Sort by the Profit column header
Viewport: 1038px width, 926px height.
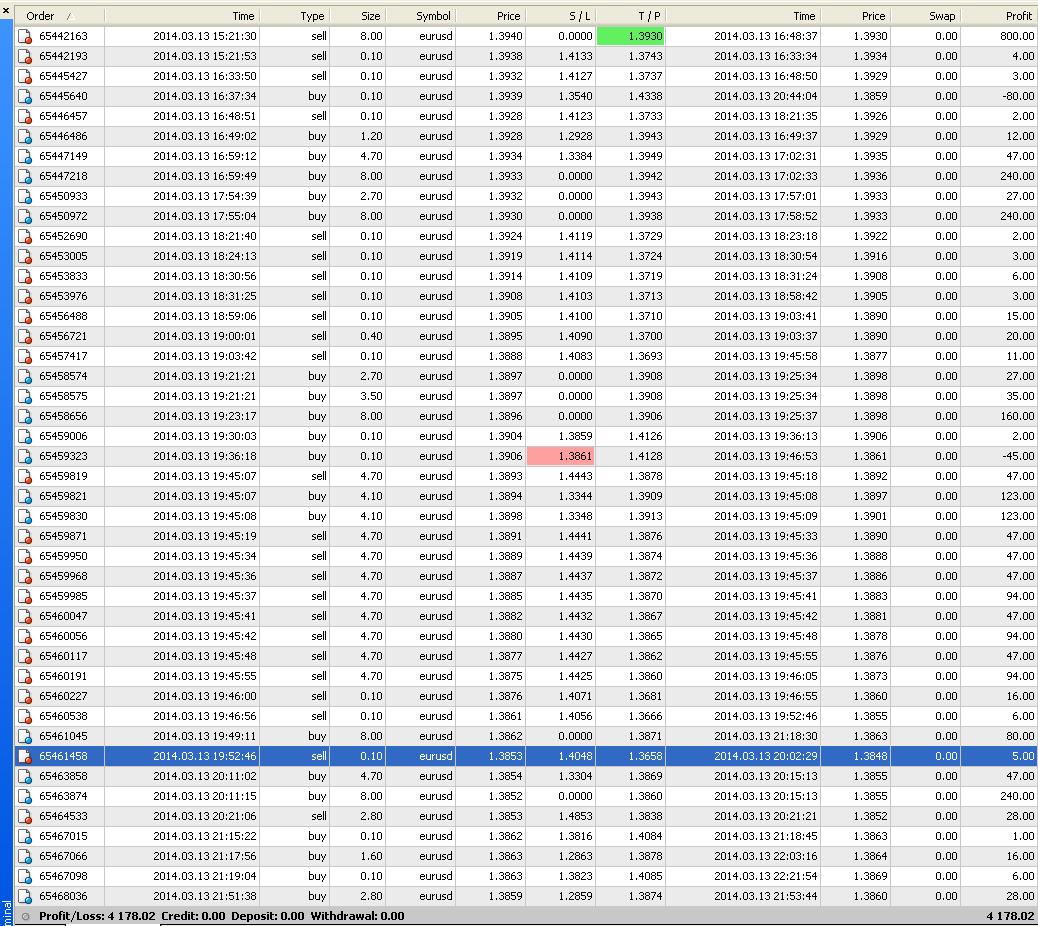pos(999,16)
